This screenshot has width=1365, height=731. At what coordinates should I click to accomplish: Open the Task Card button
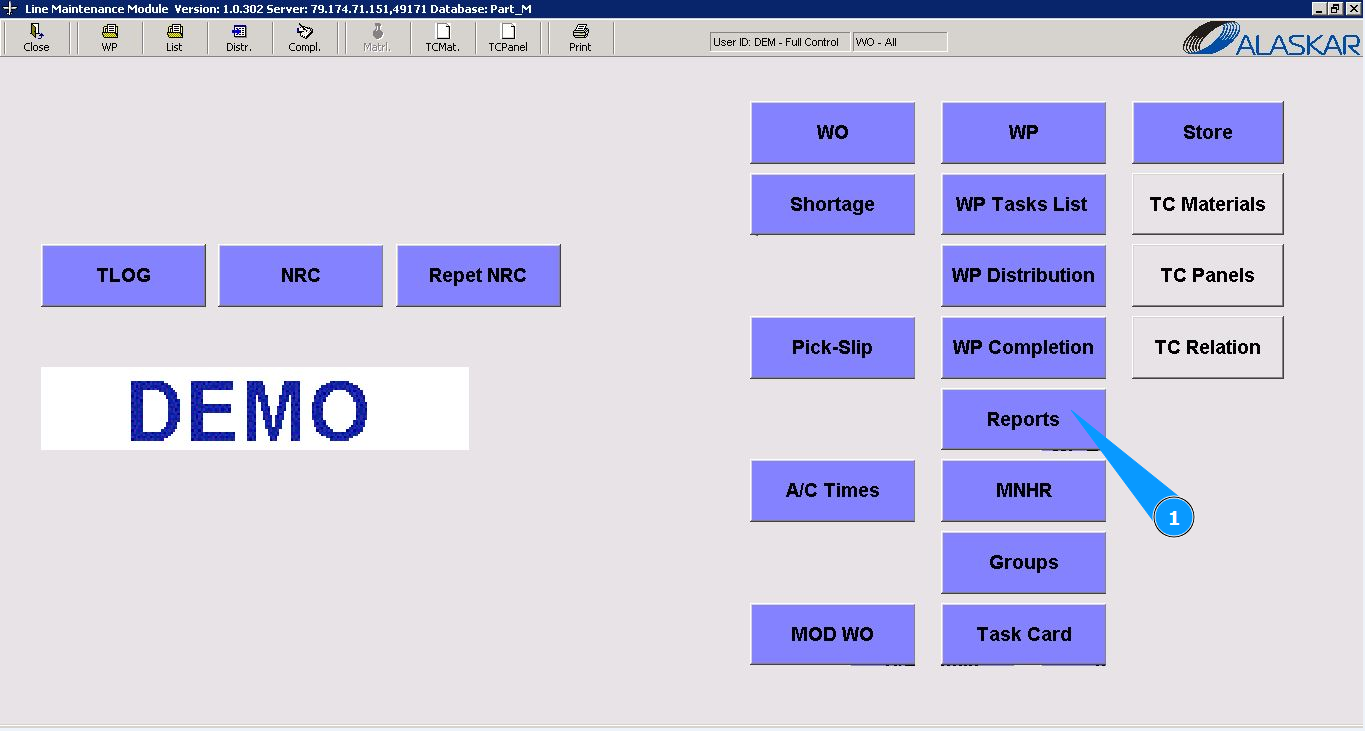tap(1023, 634)
